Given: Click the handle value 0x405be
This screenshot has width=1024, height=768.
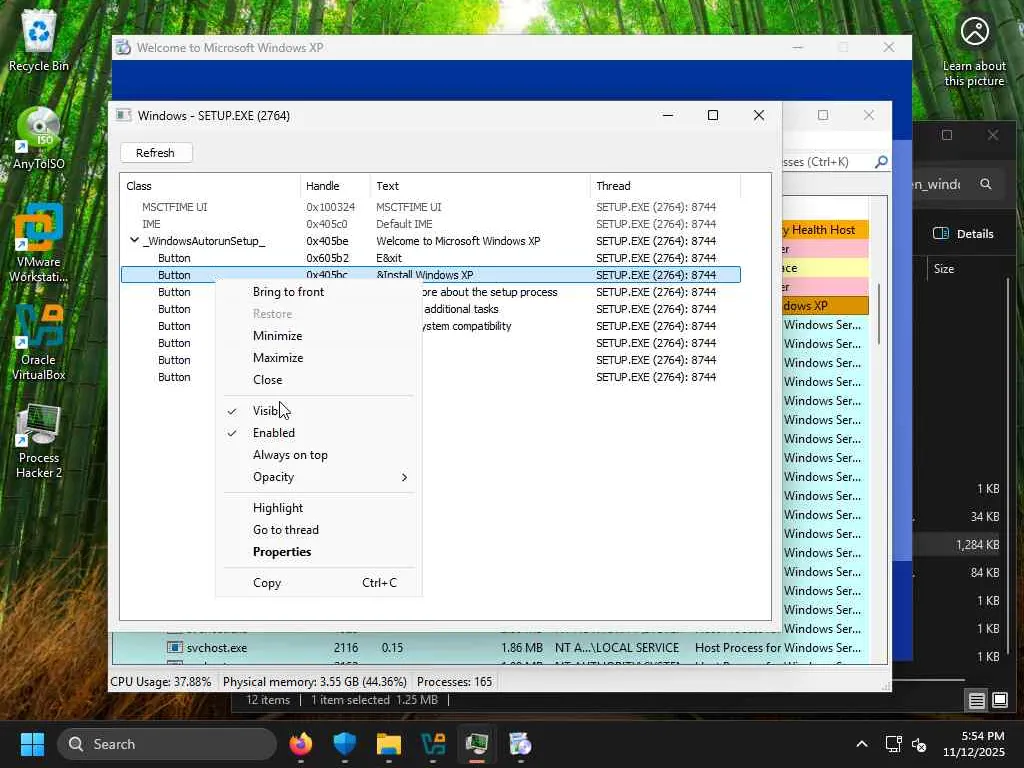Looking at the screenshot, I should (x=327, y=241).
